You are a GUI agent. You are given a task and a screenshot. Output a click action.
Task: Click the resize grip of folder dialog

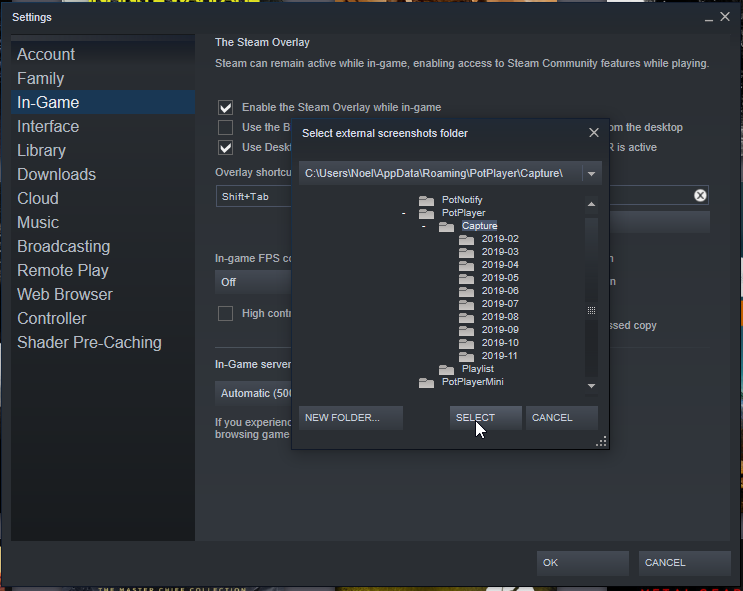click(601, 441)
